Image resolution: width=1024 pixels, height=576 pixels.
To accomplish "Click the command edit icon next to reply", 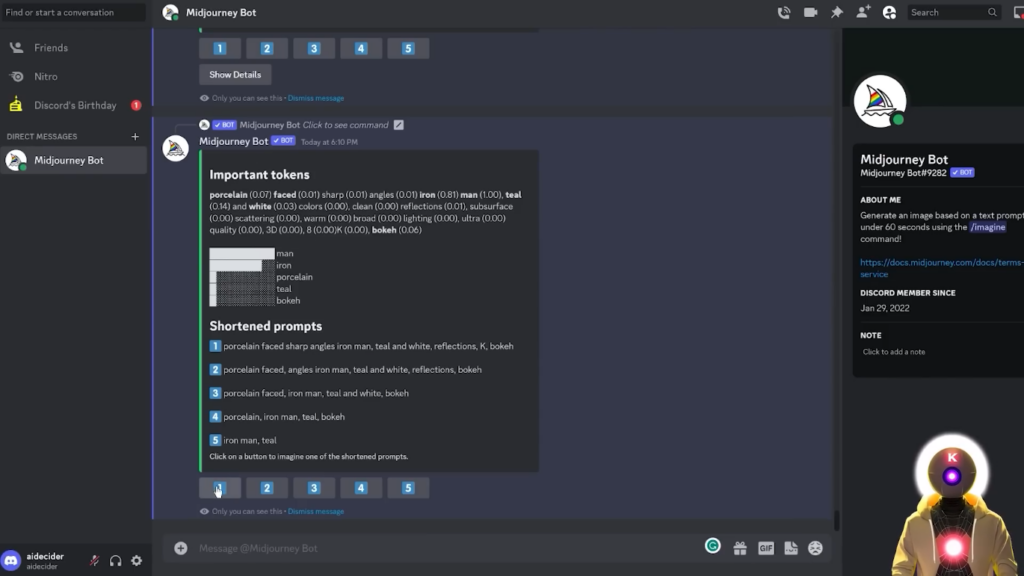I will [x=398, y=125].
